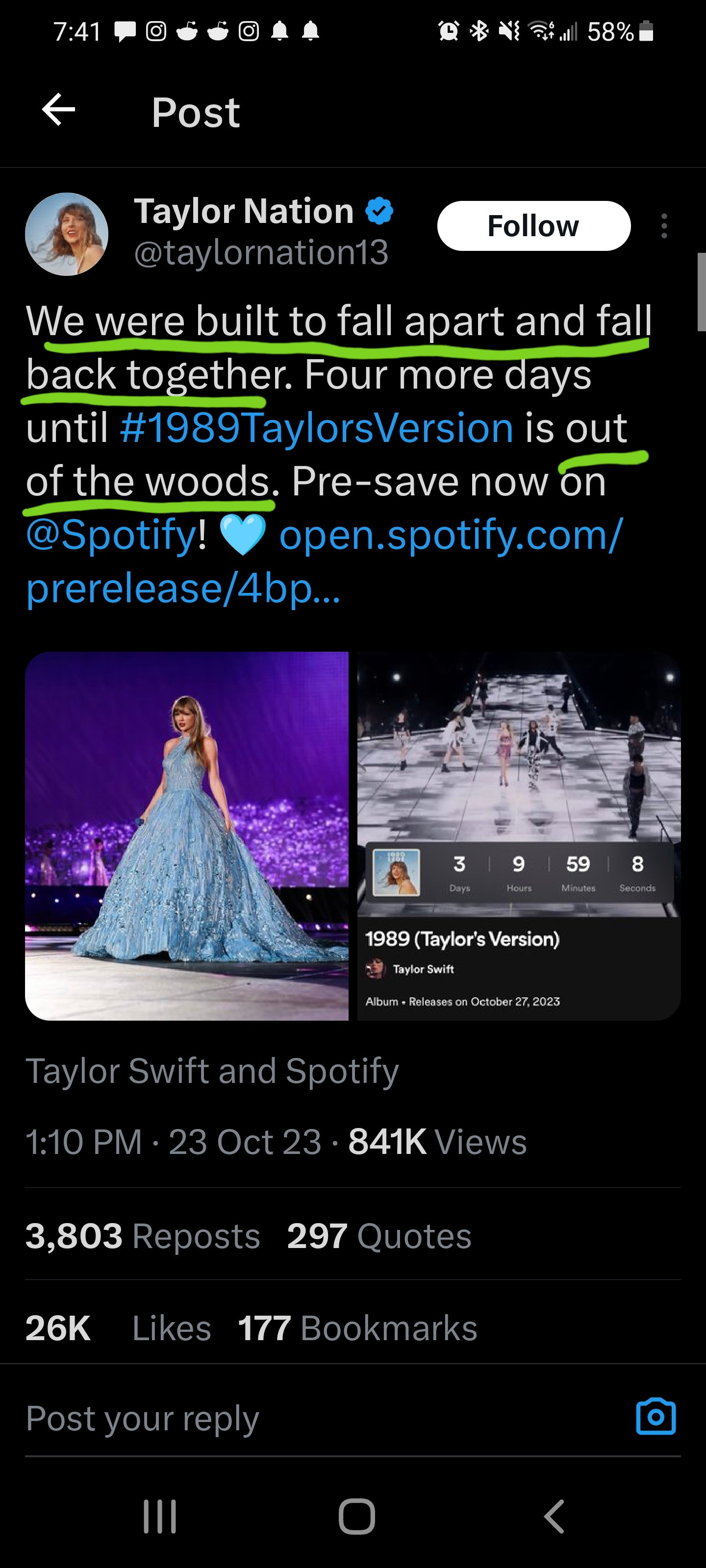Tap the Taylor Swift and Spotify tag
Viewport: 706px width, 1568px height.
pyautogui.click(x=212, y=1071)
